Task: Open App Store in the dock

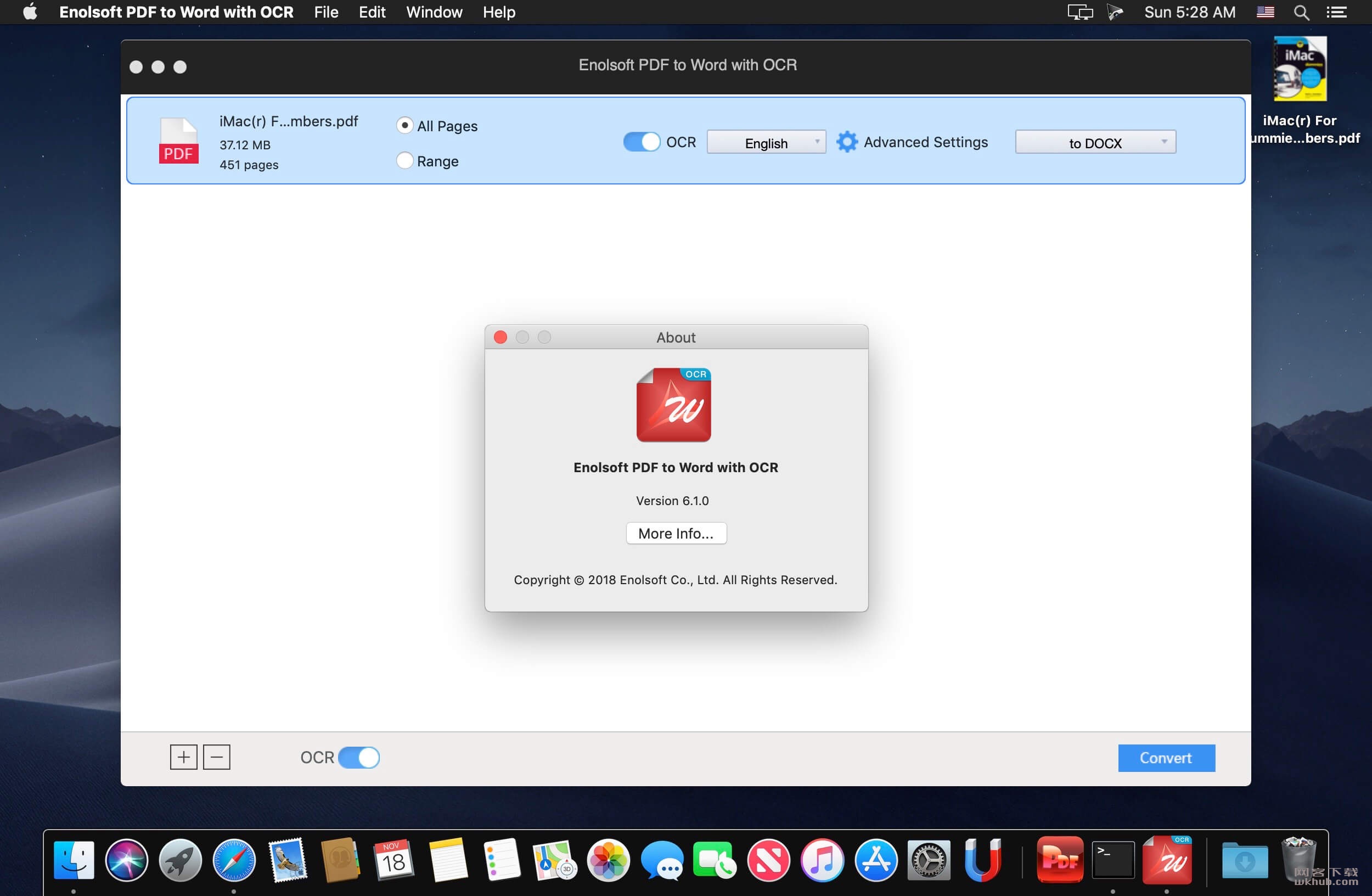Action: [x=876, y=860]
